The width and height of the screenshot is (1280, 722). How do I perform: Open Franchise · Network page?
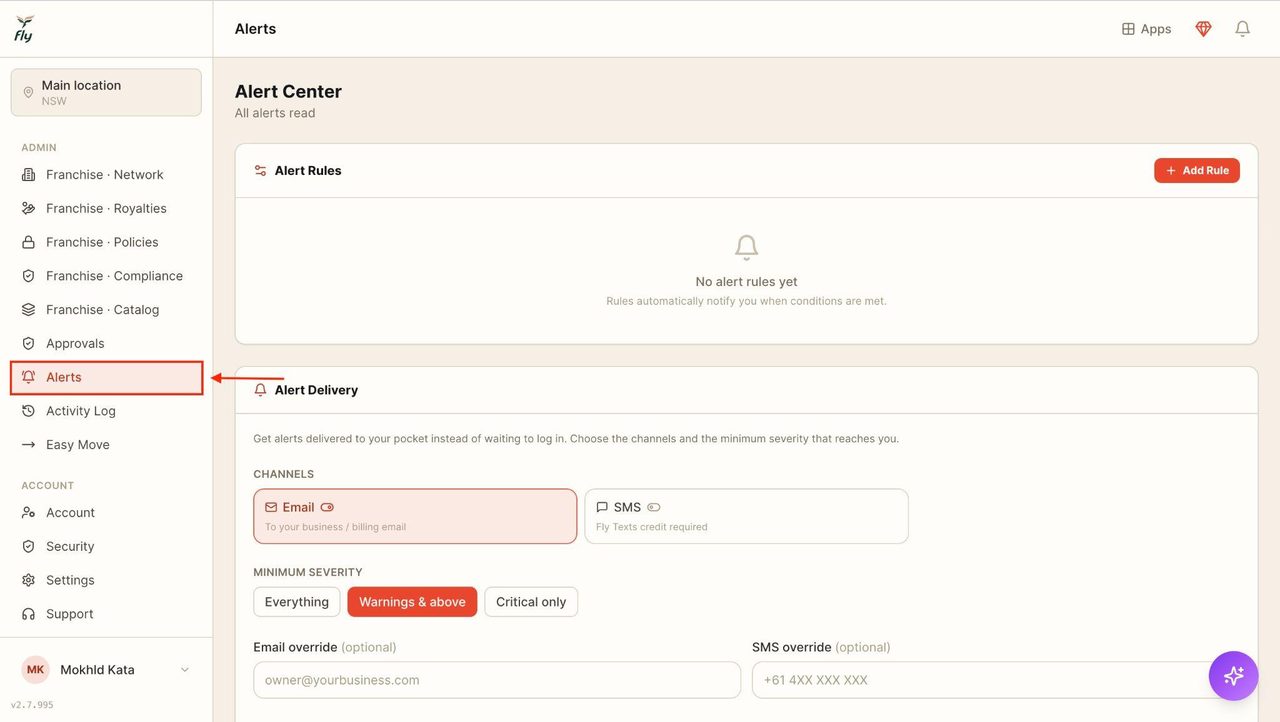pos(106,175)
